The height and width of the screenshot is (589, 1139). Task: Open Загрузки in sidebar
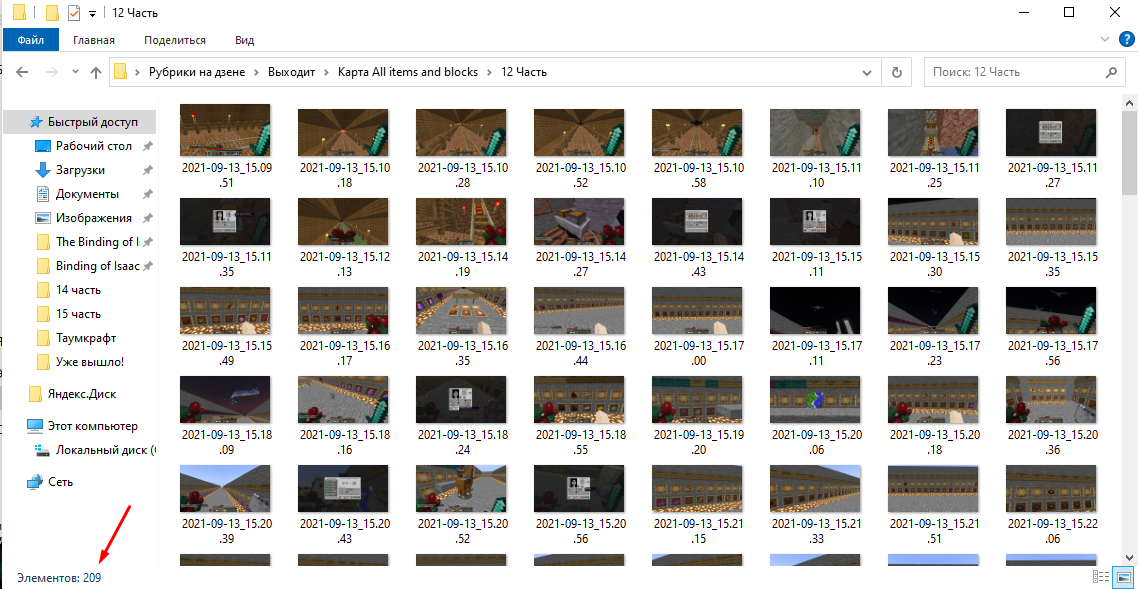(x=80, y=170)
